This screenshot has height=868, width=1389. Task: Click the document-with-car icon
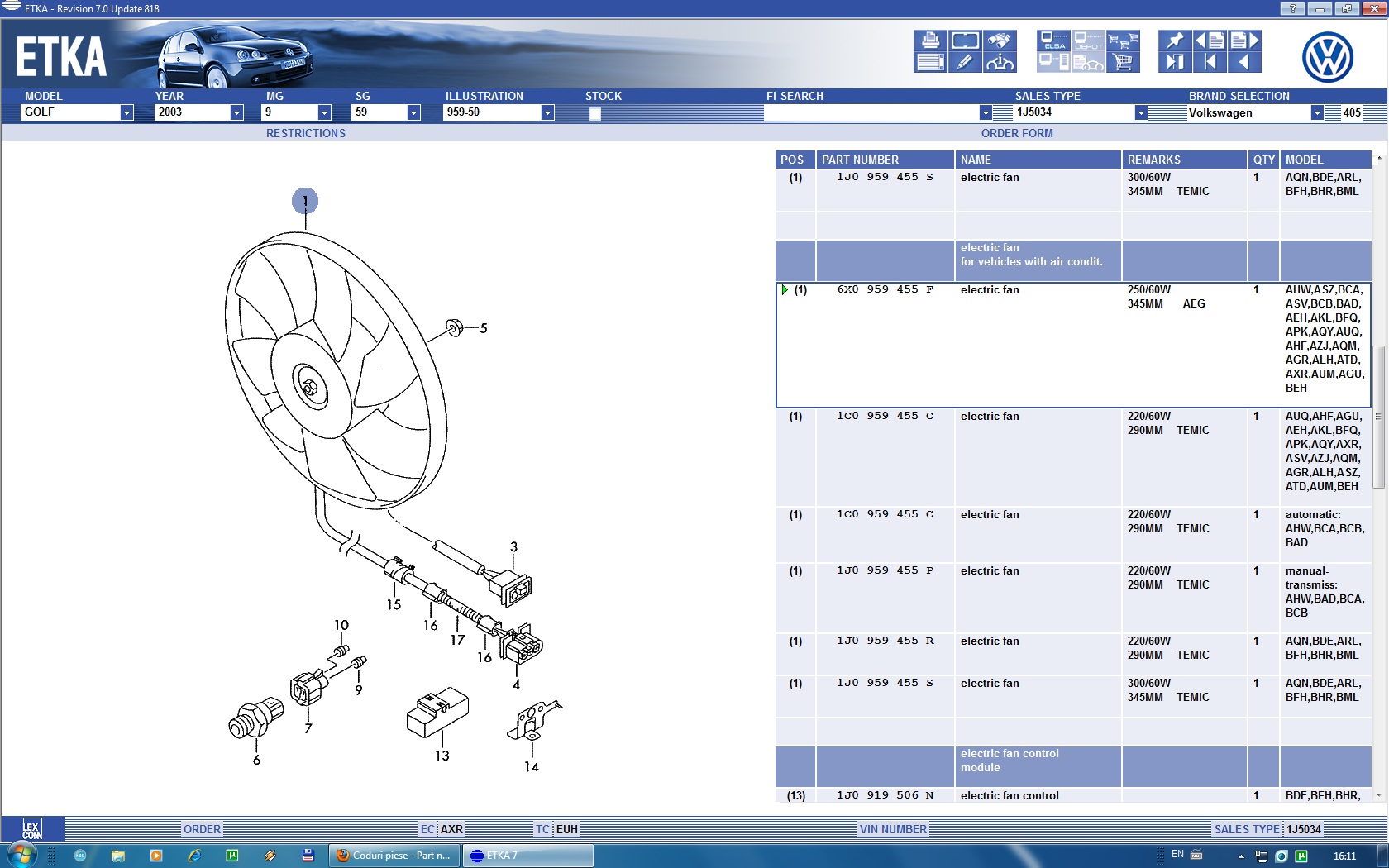coord(1088,62)
